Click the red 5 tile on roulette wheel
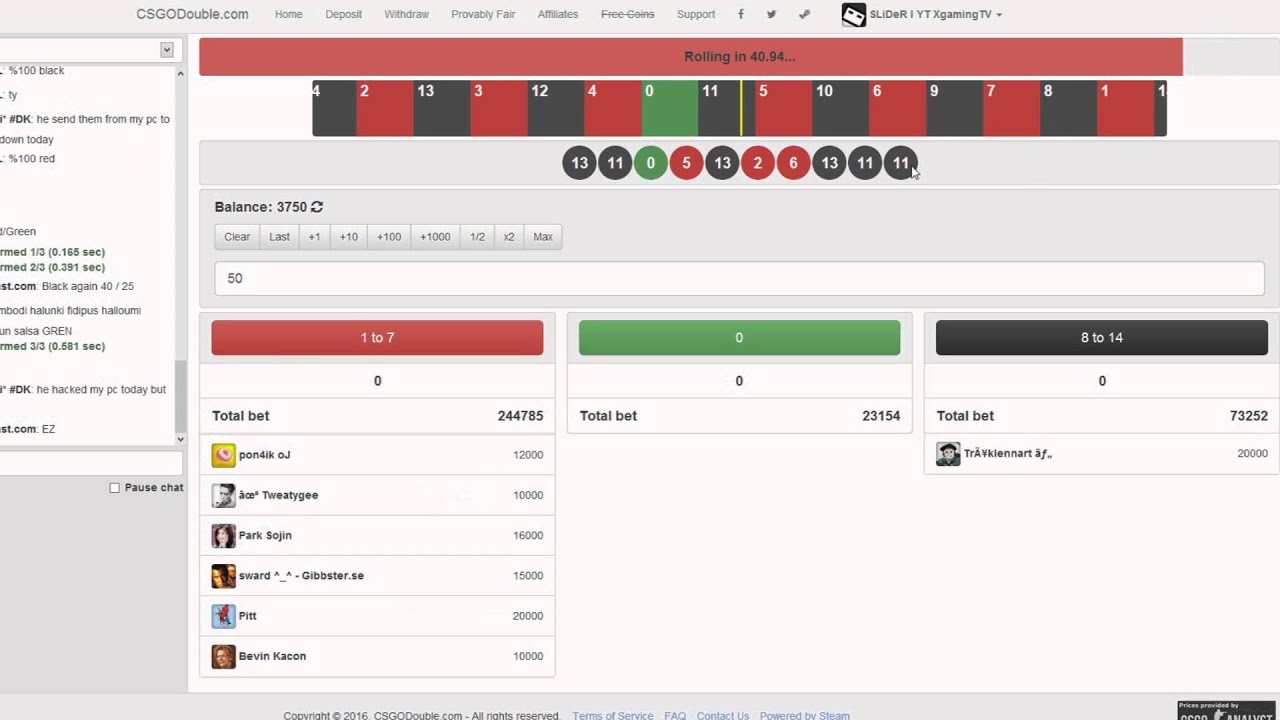 pyautogui.click(x=783, y=108)
